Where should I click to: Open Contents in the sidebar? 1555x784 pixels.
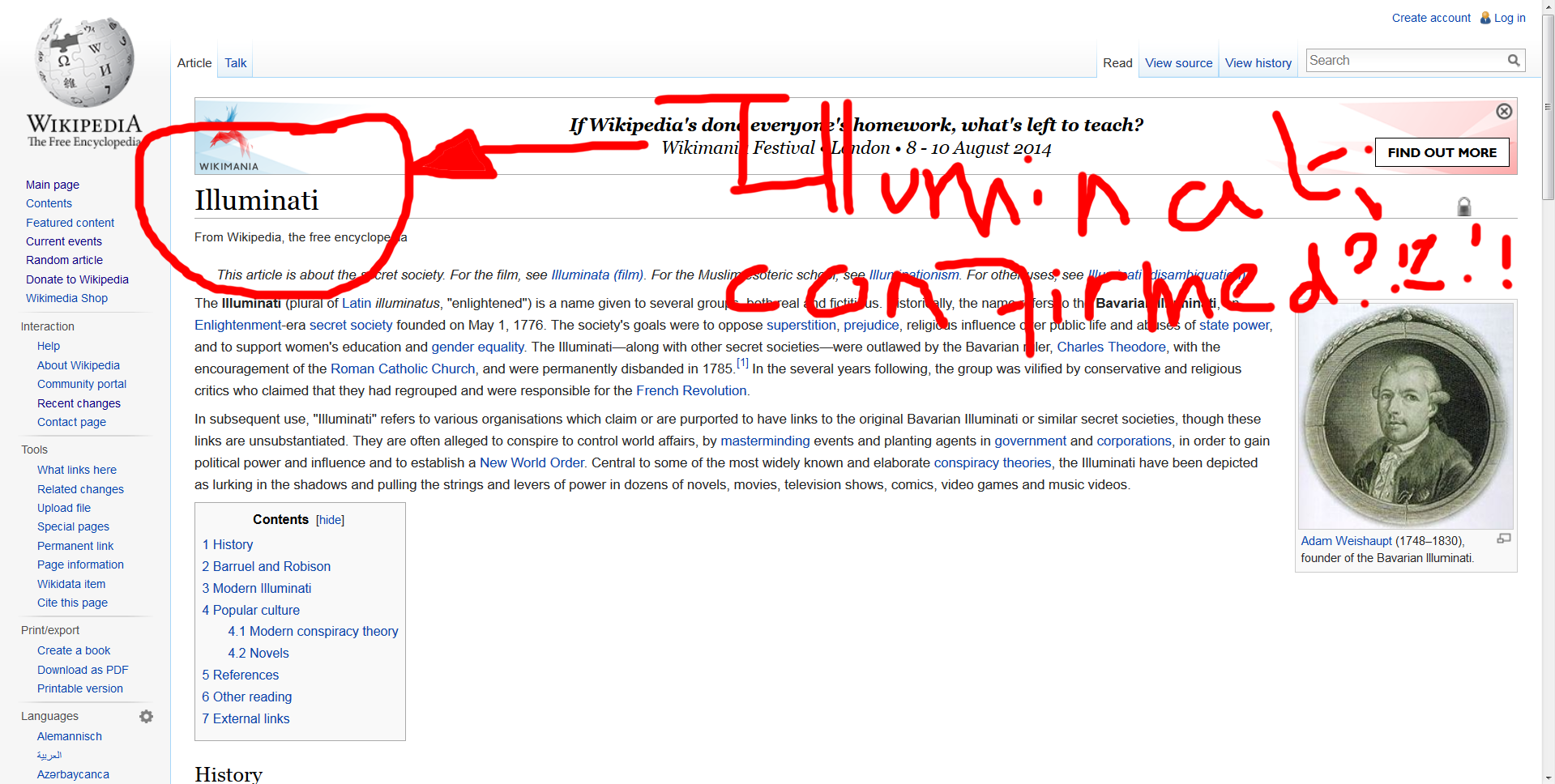[x=49, y=203]
